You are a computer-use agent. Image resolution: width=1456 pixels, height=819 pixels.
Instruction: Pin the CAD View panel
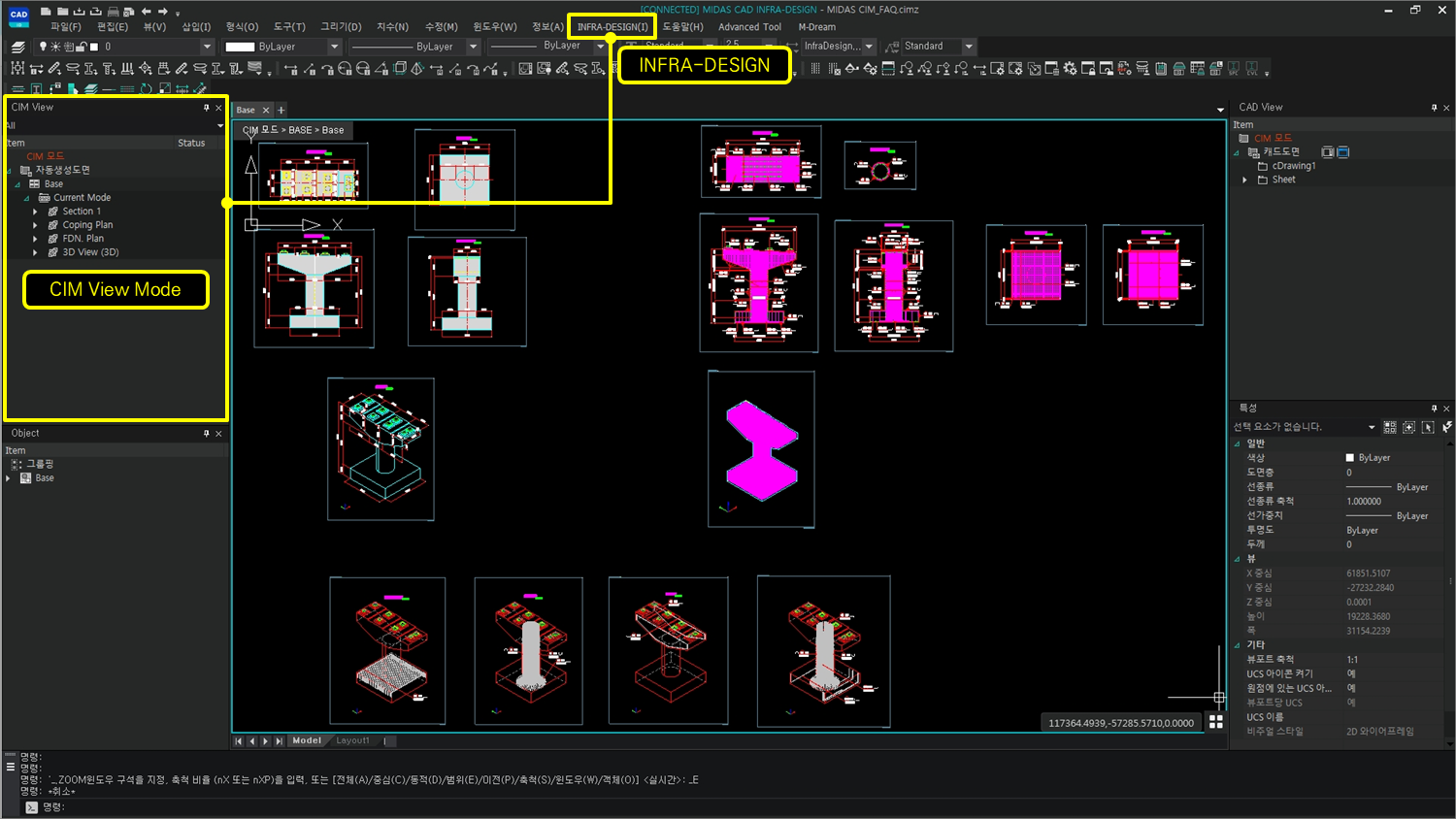tap(1434, 108)
